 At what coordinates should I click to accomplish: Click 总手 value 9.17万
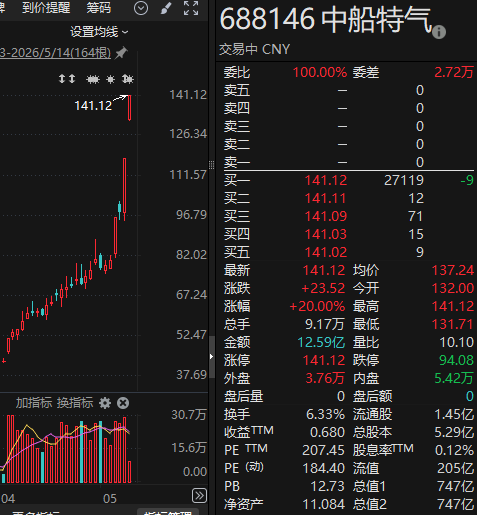coord(325,324)
